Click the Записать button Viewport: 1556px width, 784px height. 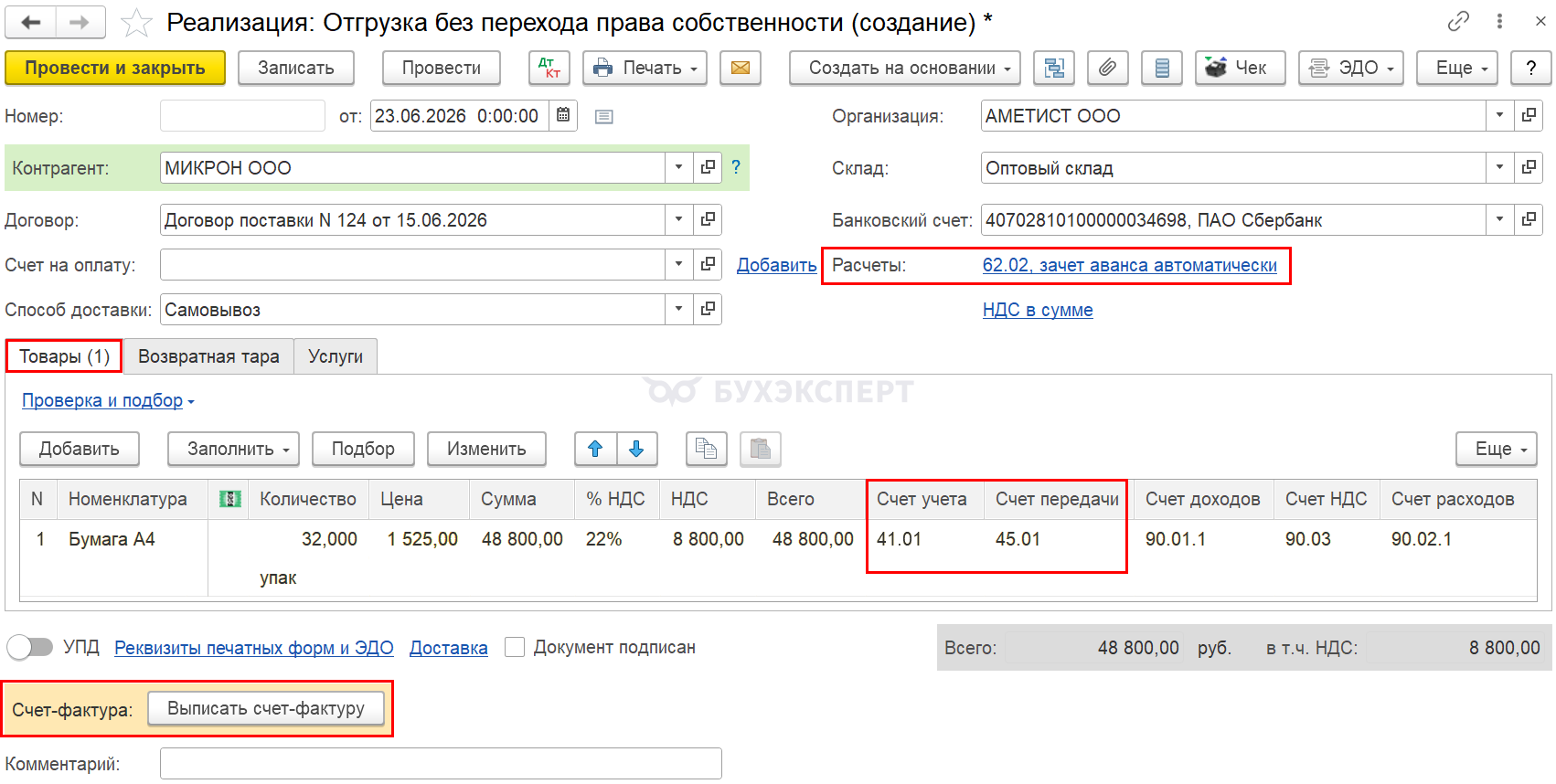point(296,68)
